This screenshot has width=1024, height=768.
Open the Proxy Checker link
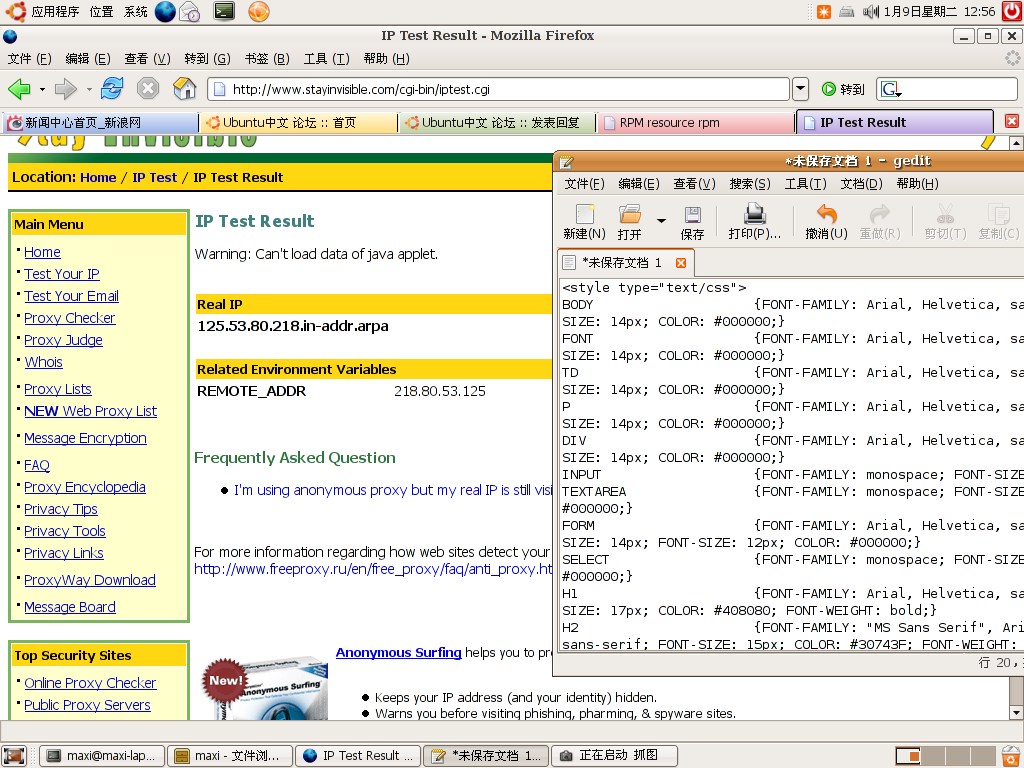[70, 318]
